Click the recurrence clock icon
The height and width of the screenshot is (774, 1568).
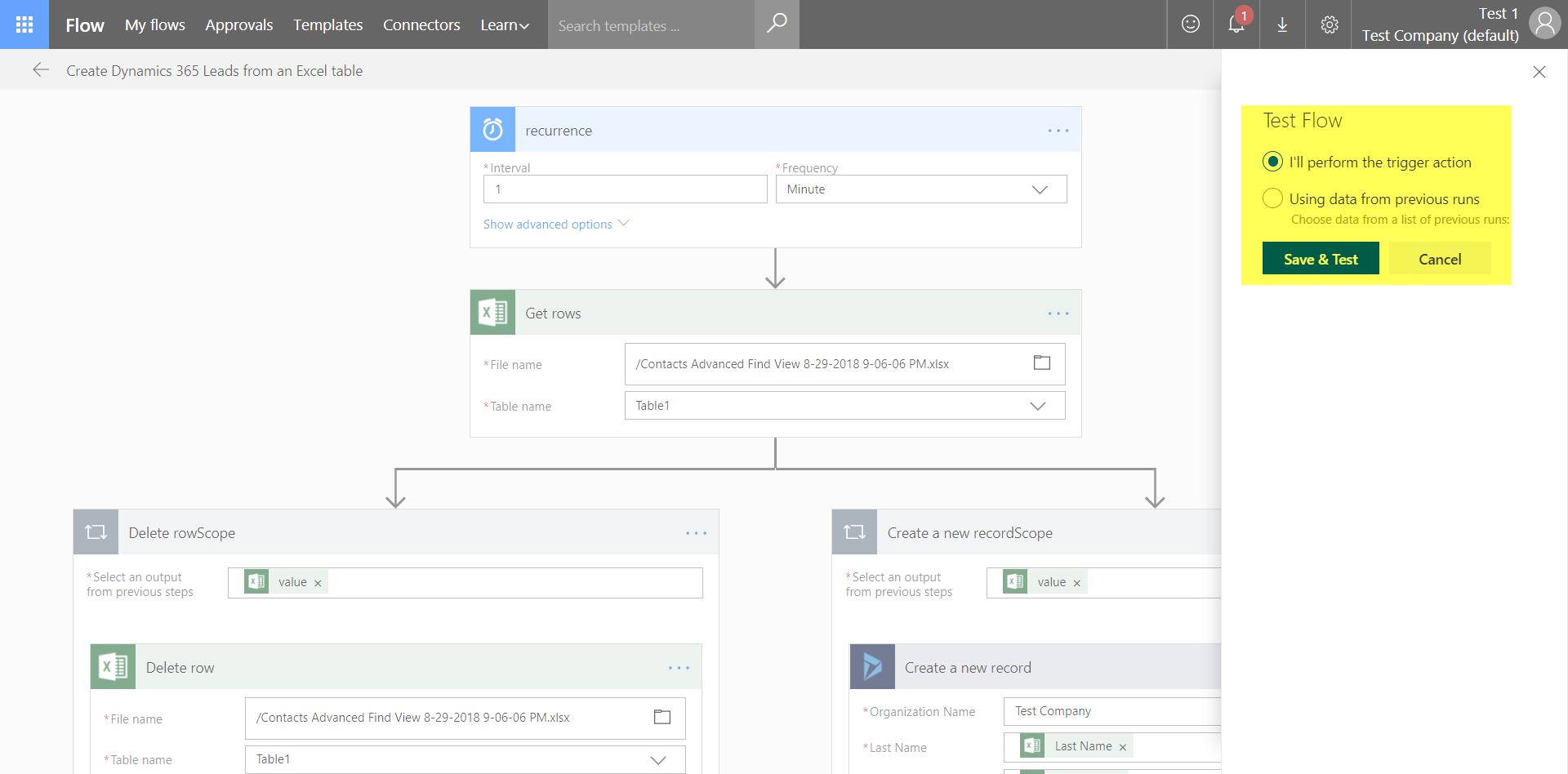pos(492,129)
